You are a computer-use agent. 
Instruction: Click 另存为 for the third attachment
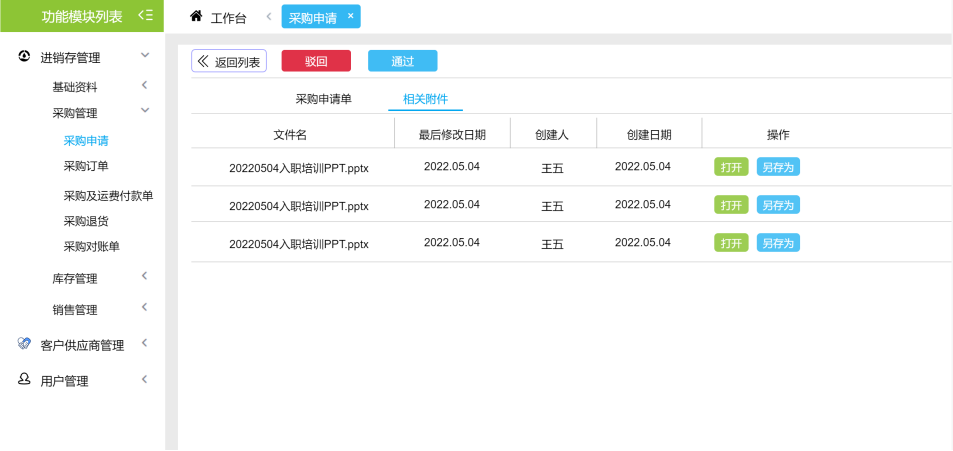tap(777, 243)
